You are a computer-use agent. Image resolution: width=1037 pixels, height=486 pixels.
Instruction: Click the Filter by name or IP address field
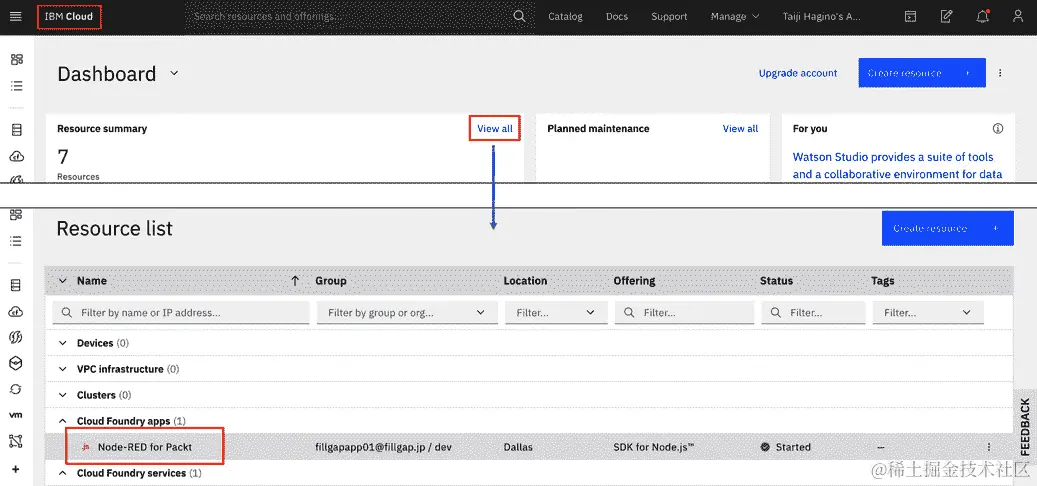point(181,313)
